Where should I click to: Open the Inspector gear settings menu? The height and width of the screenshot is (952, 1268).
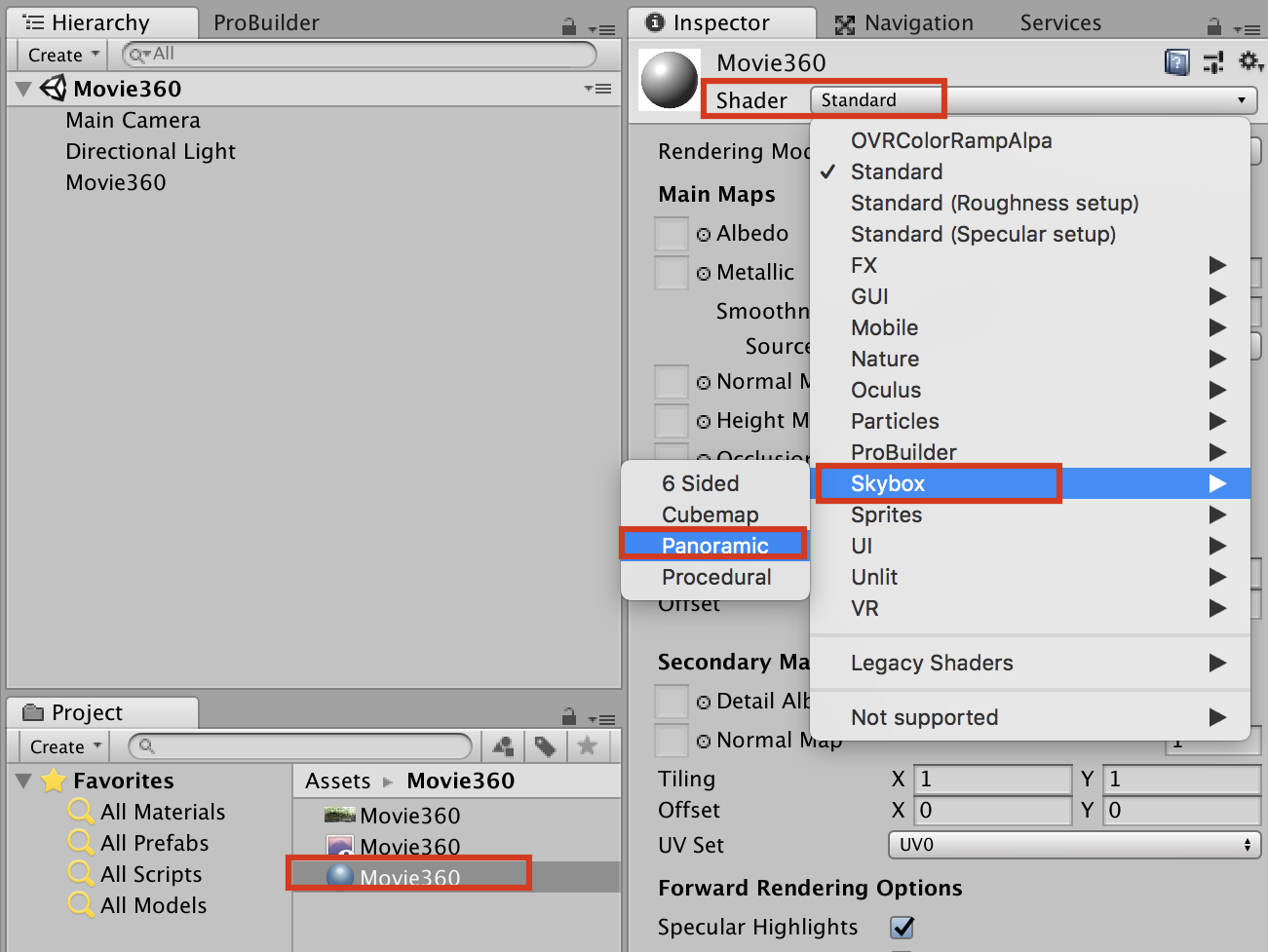coord(1249,63)
